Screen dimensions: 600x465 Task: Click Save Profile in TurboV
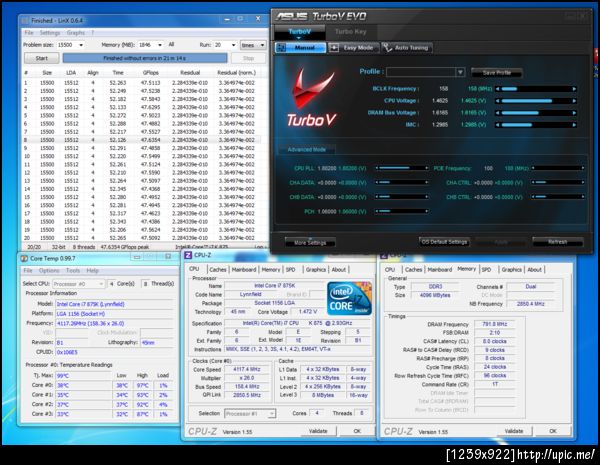[497, 72]
